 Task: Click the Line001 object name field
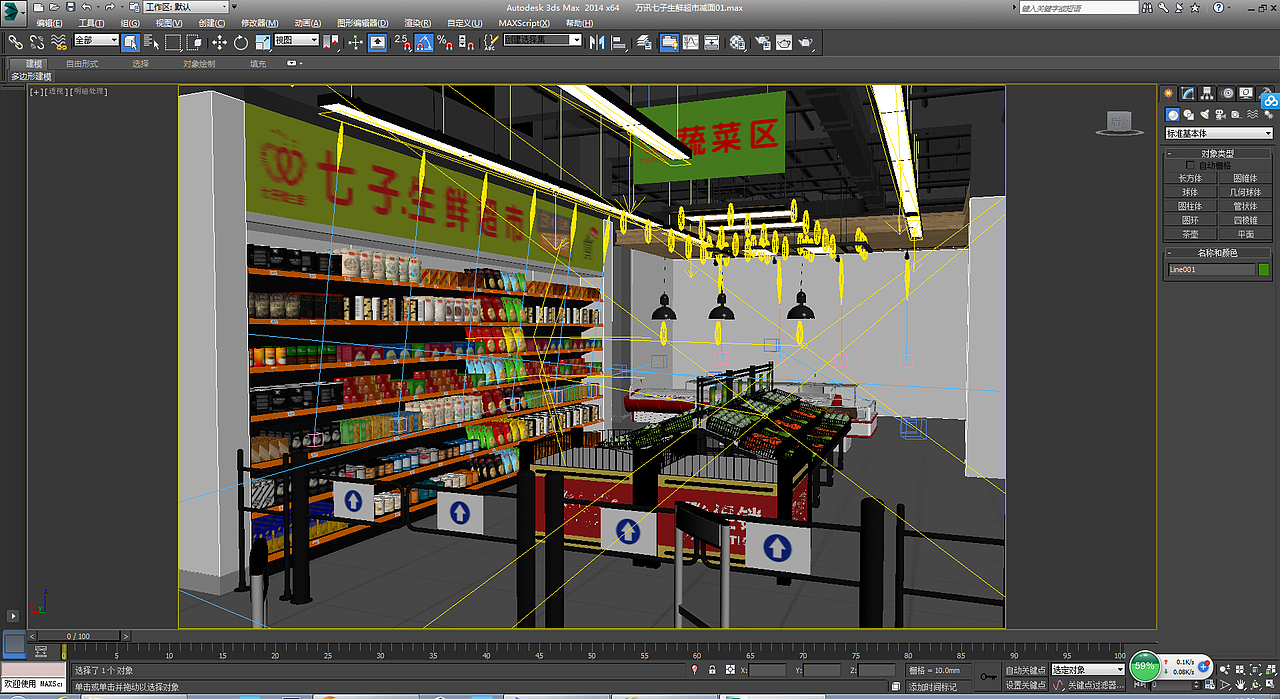point(1211,269)
